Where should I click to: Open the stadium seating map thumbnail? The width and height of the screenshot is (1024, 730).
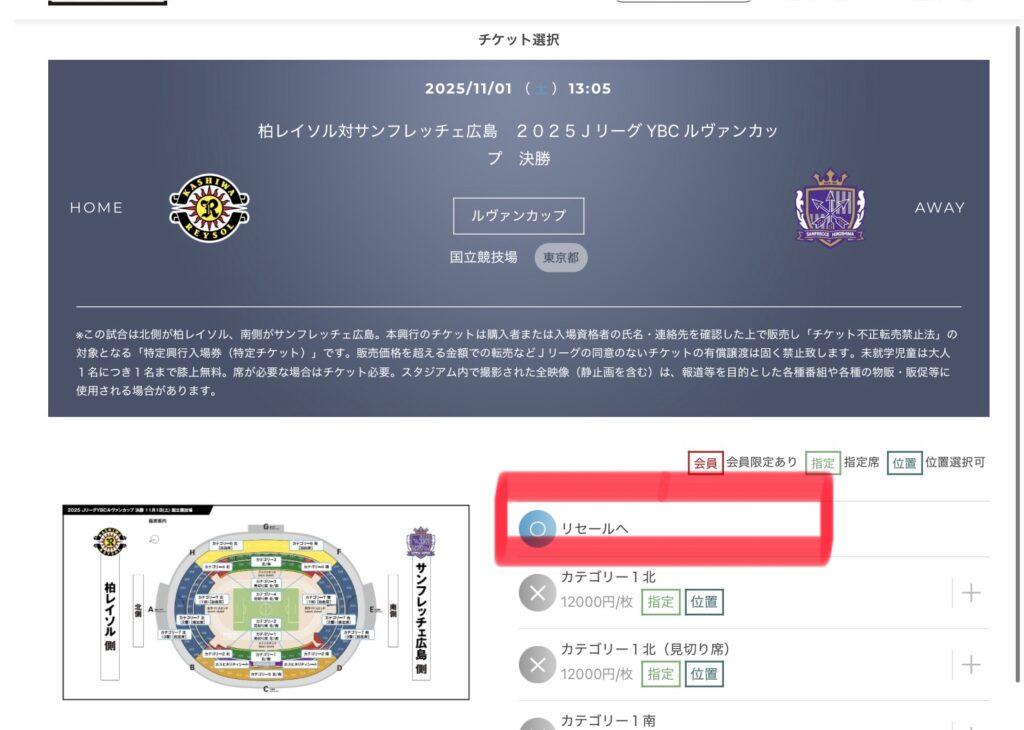265,602
